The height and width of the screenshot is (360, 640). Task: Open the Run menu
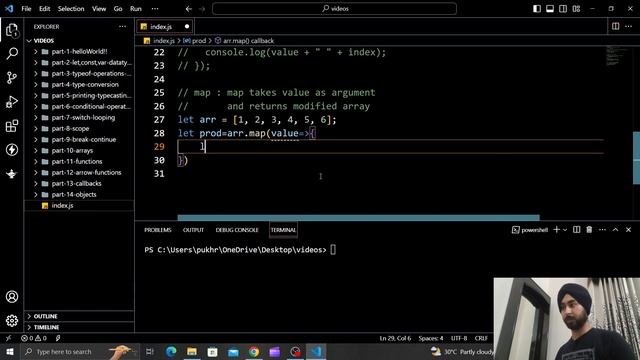tap(136, 9)
